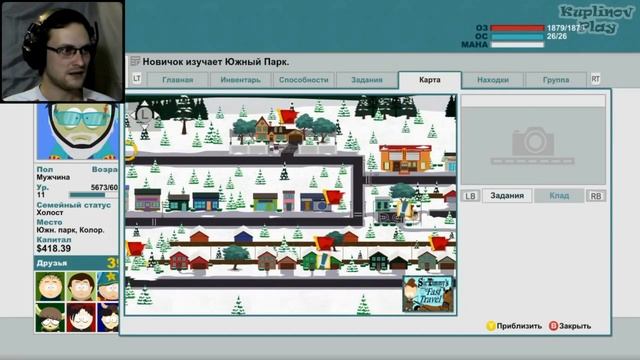Click the Южн. парк, Колор. location text
640x360 pixels.
click(70, 230)
